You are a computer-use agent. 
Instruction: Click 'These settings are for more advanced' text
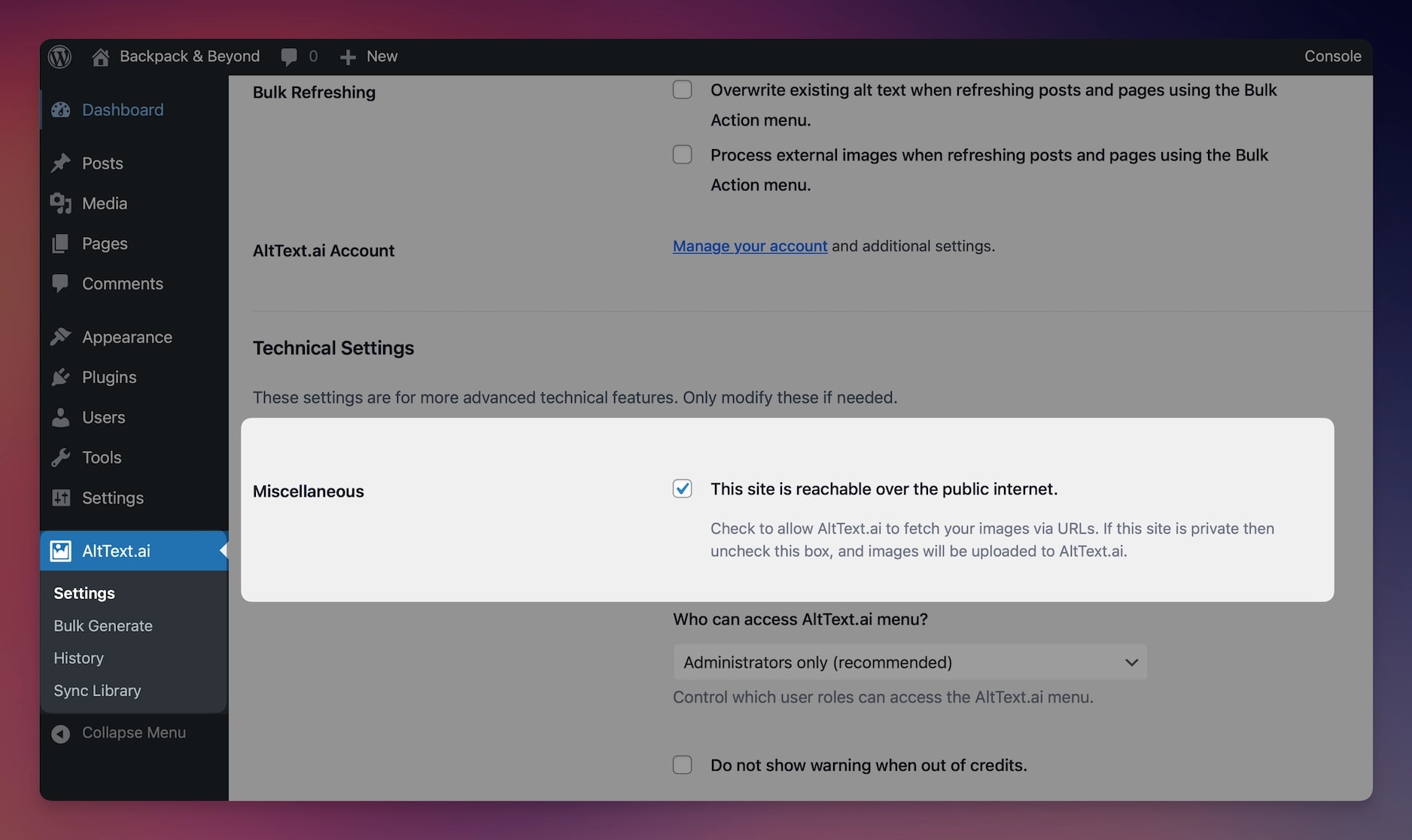pos(575,397)
